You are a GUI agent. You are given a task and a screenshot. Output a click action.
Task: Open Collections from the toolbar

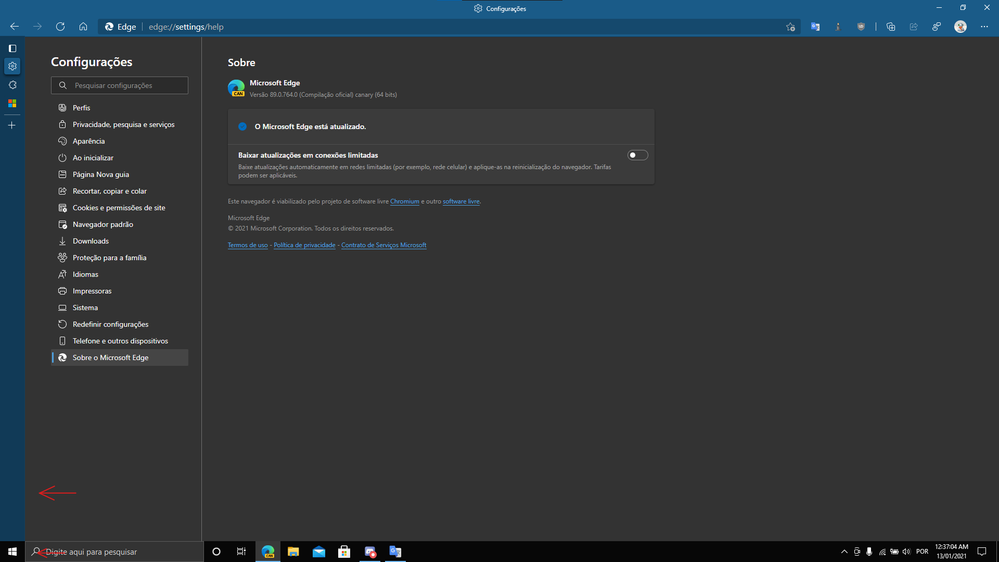(x=891, y=27)
